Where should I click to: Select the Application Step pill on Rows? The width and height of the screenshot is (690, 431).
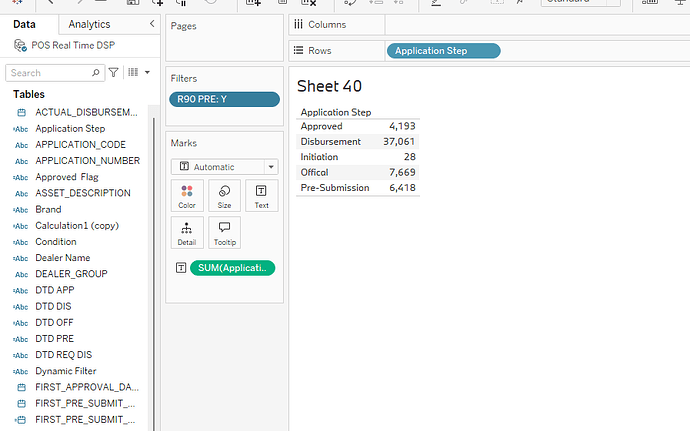[444, 51]
